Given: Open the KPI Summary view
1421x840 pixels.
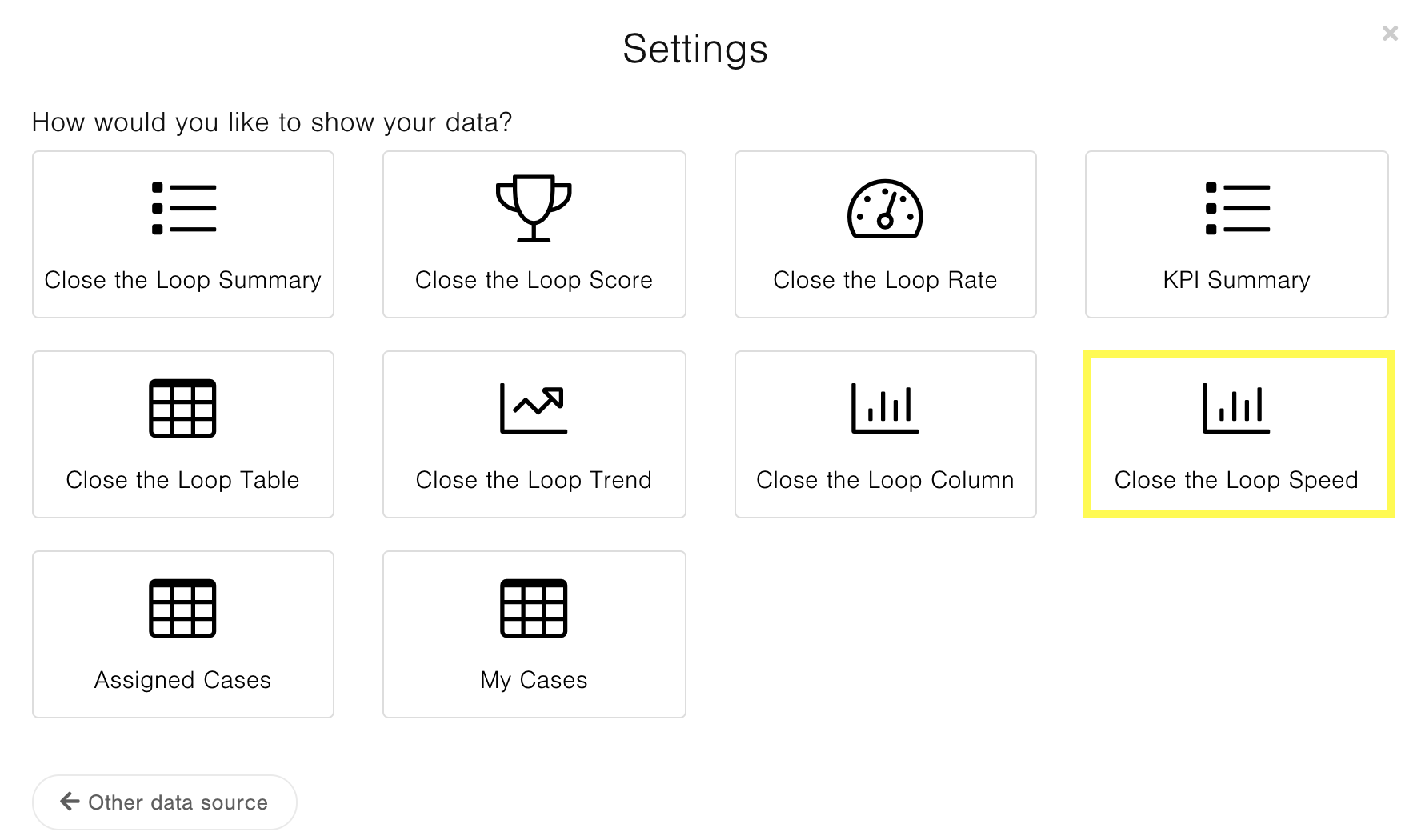Looking at the screenshot, I should pyautogui.click(x=1236, y=234).
